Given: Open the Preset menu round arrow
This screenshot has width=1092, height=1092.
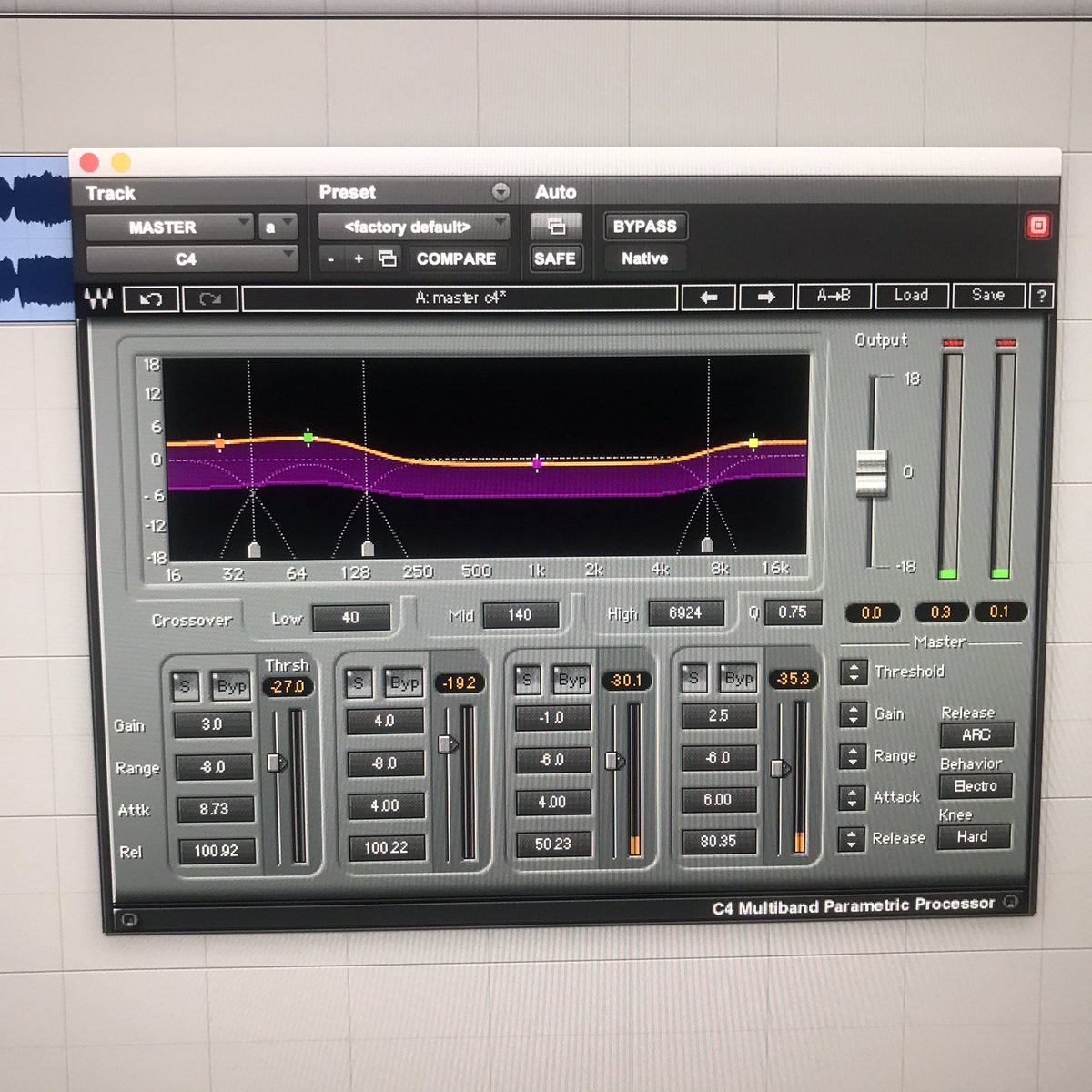Looking at the screenshot, I should coord(500,191).
